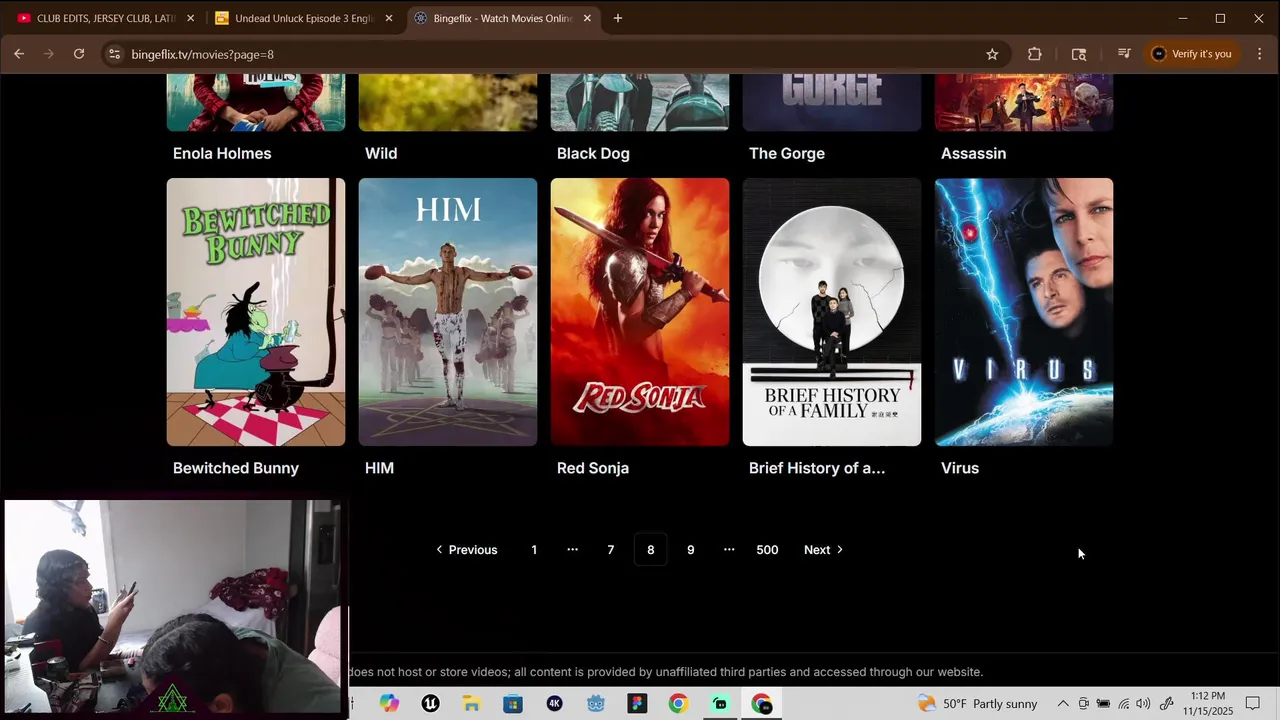Open a new browser tab
The width and height of the screenshot is (1280, 720).
pyautogui.click(x=618, y=18)
